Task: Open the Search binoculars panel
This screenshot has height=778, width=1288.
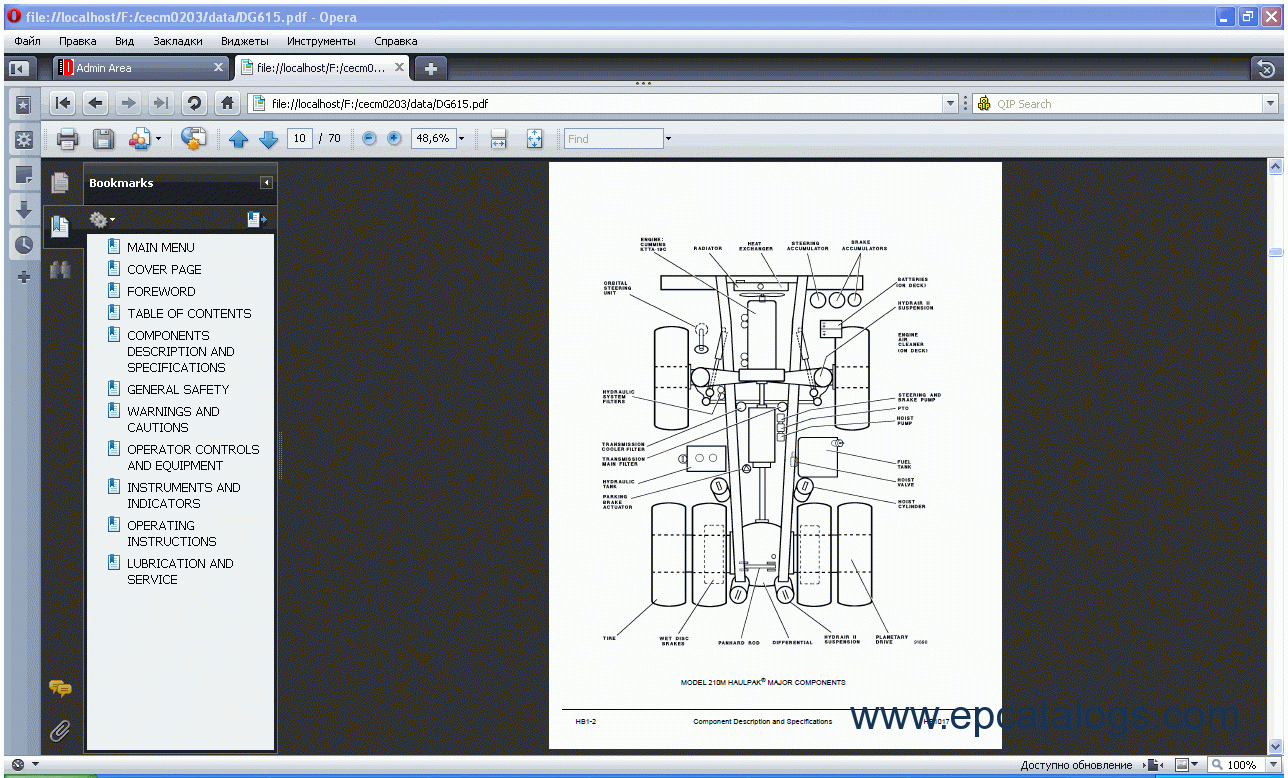Action: pyautogui.click(x=60, y=269)
